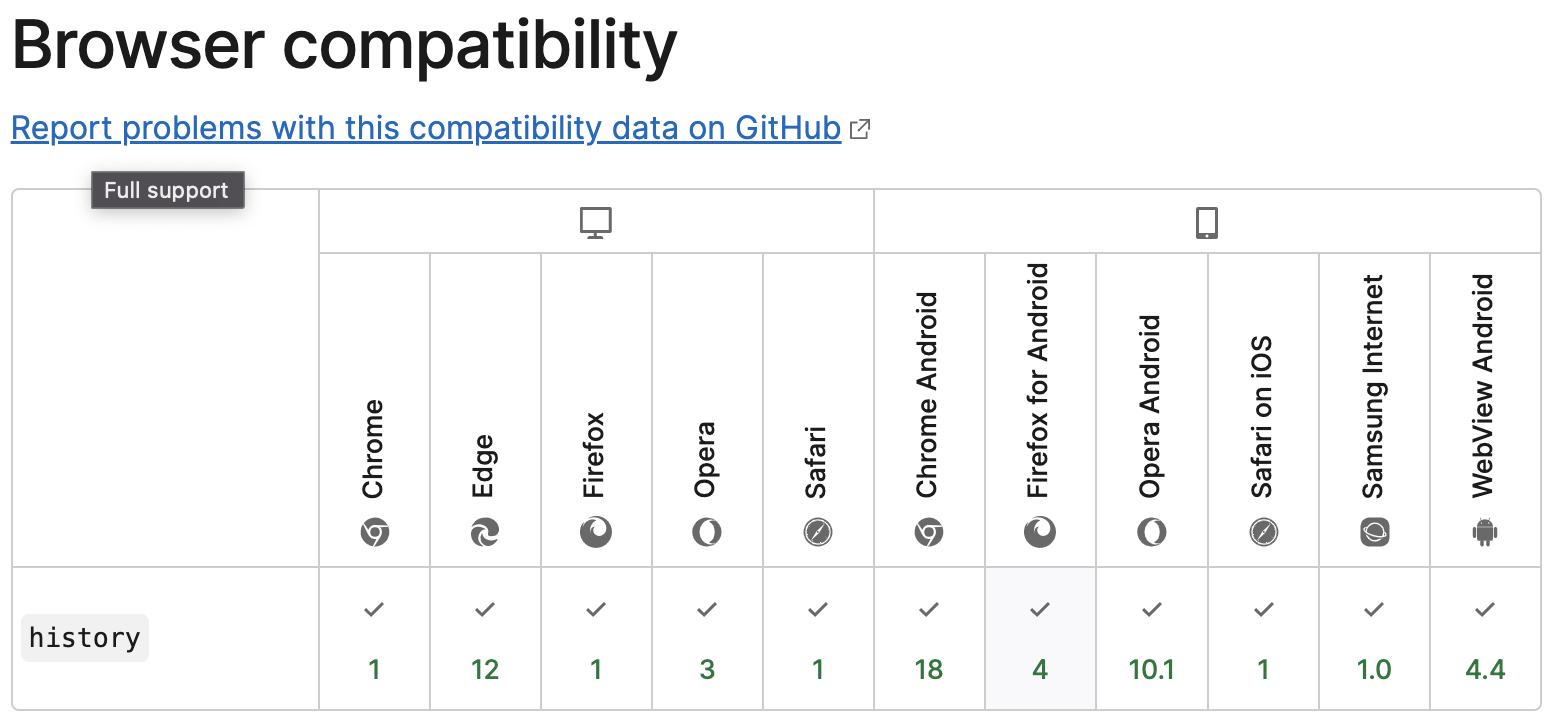Click the mobile phone icon header
Image resolution: width=1554 pixels, height=724 pixels.
tap(1207, 222)
